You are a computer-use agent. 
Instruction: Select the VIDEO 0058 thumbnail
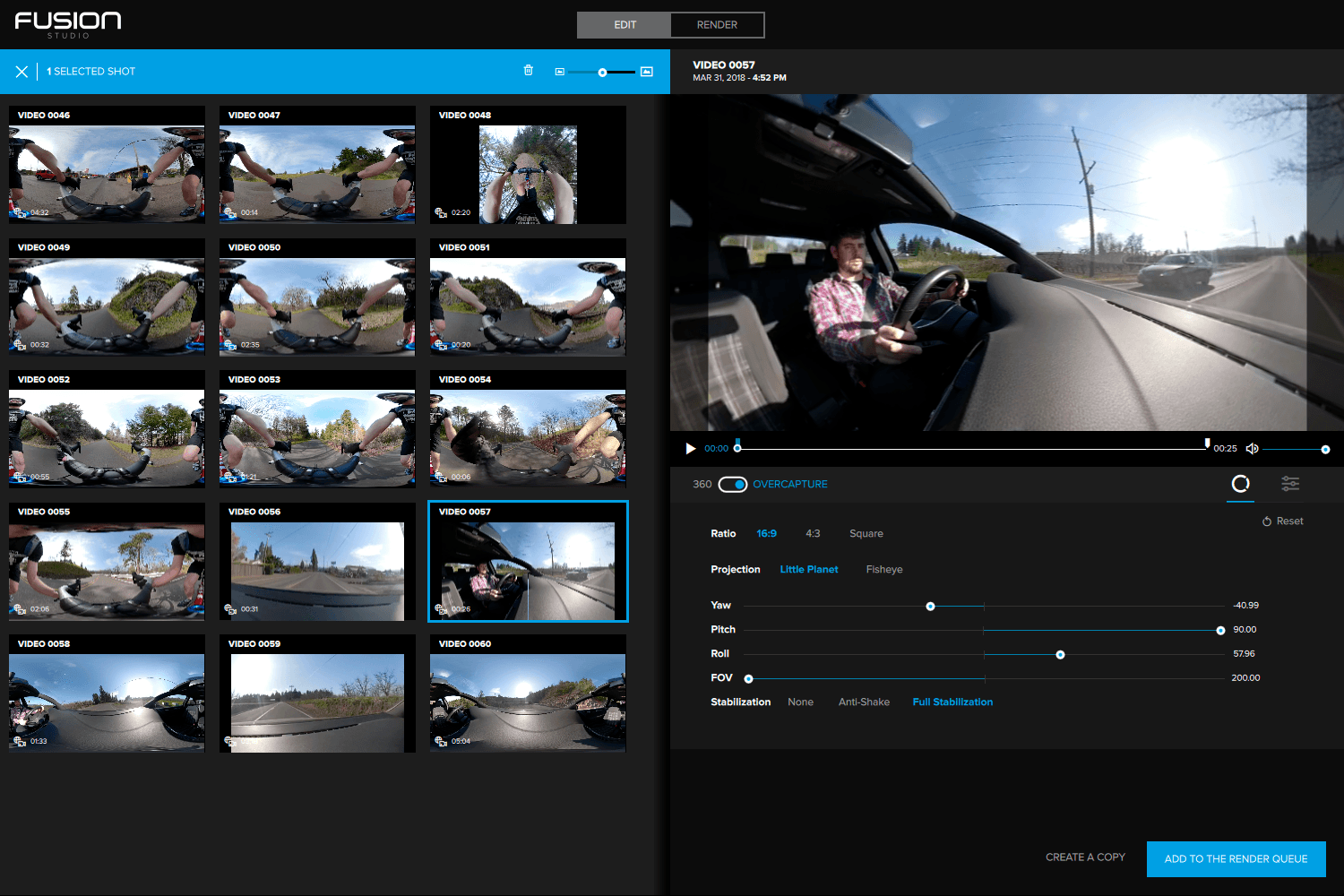[107, 694]
